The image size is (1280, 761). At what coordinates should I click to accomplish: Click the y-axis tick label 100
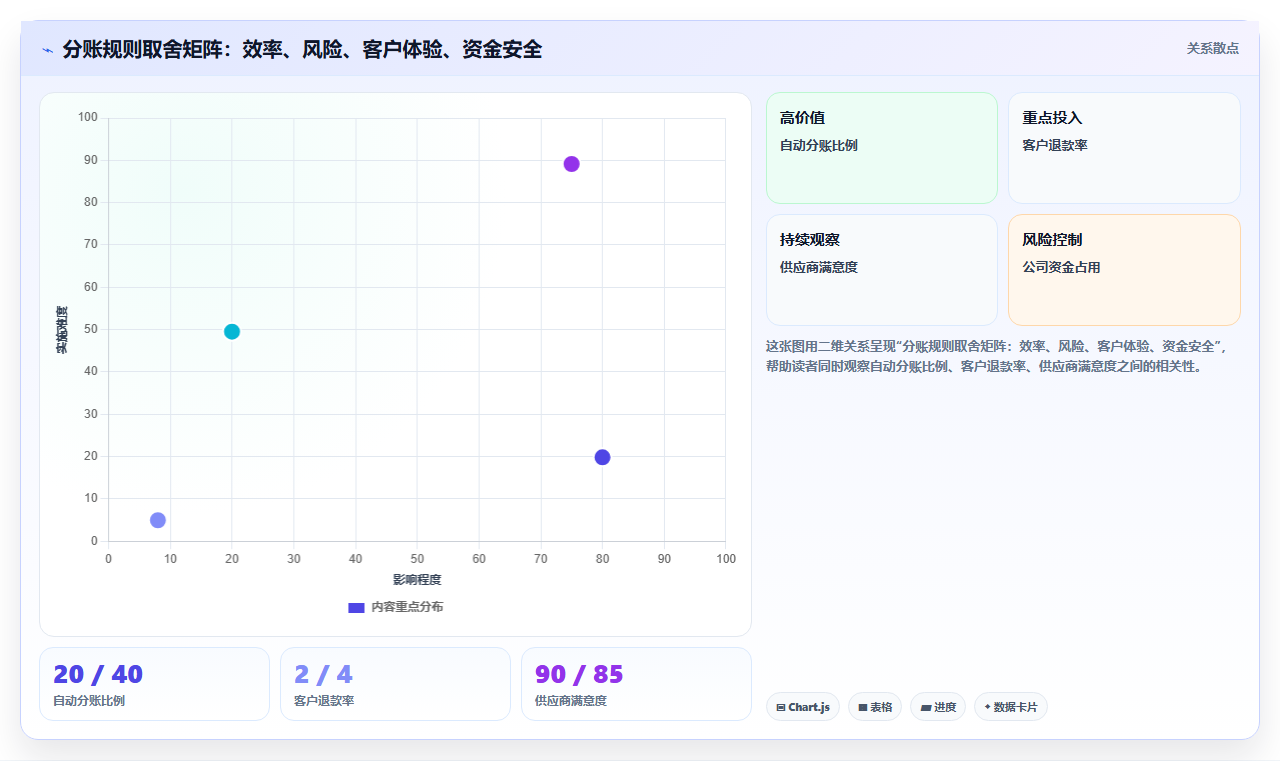[88, 118]
